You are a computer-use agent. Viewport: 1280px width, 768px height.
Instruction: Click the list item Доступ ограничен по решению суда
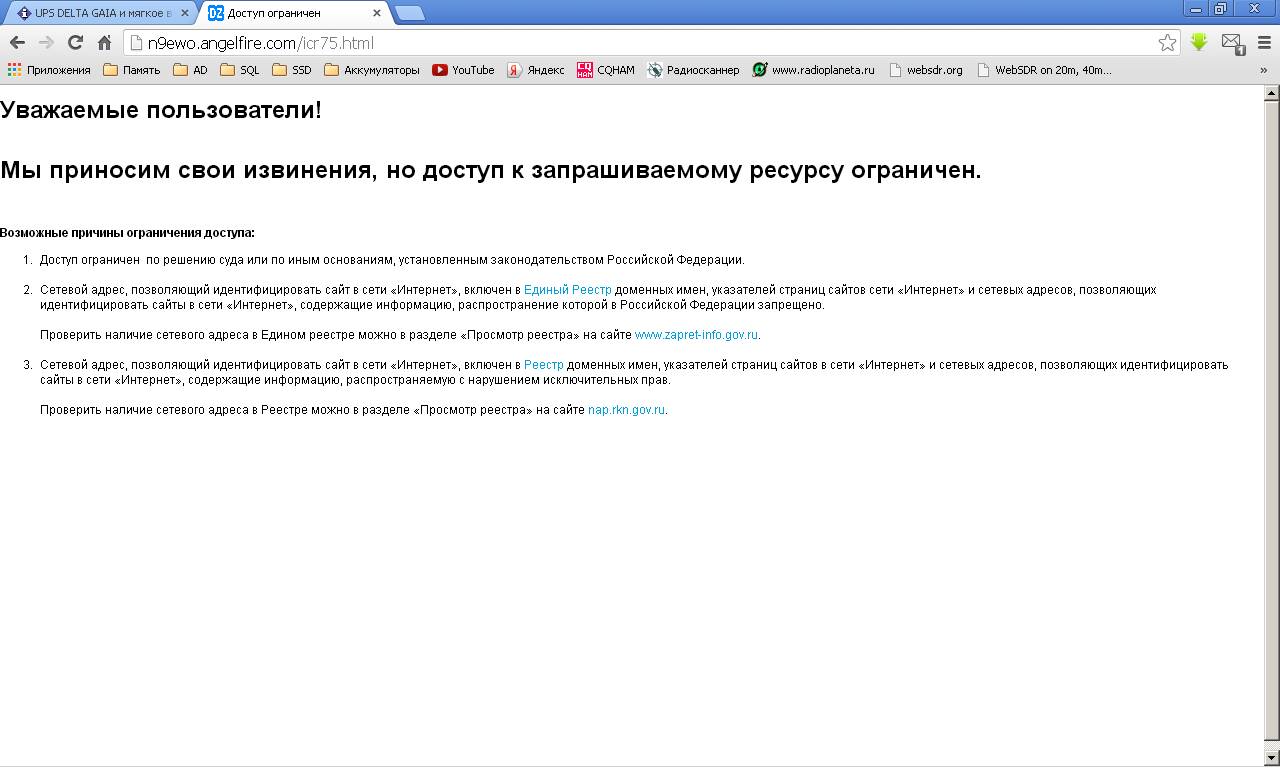click(392, 260)
